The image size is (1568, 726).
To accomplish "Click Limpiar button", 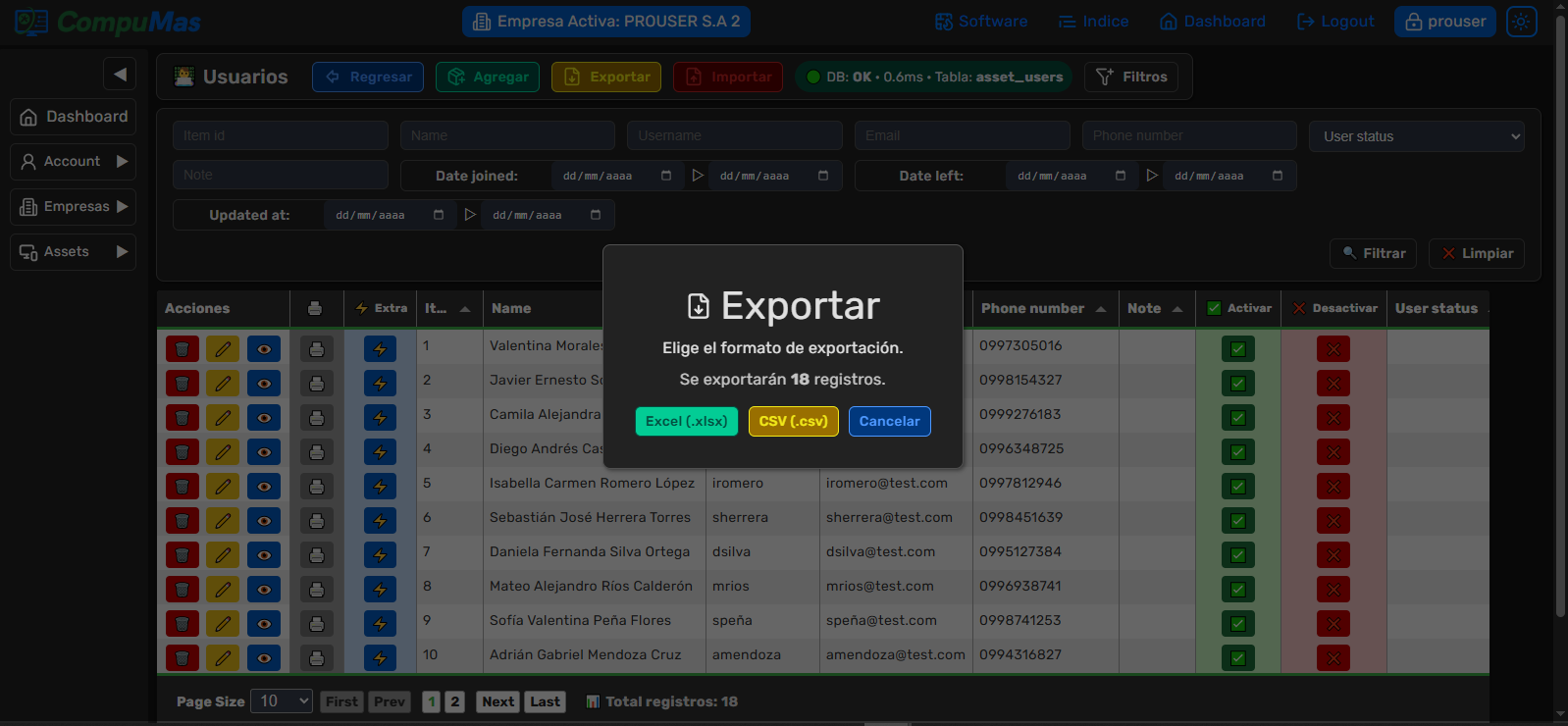I will coord(1477,253).
